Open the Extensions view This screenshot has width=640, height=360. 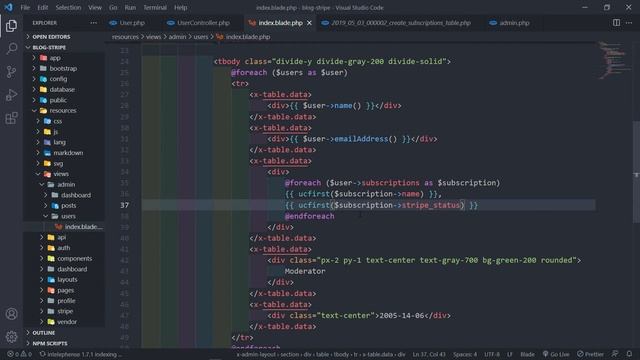tap(11, 118)
